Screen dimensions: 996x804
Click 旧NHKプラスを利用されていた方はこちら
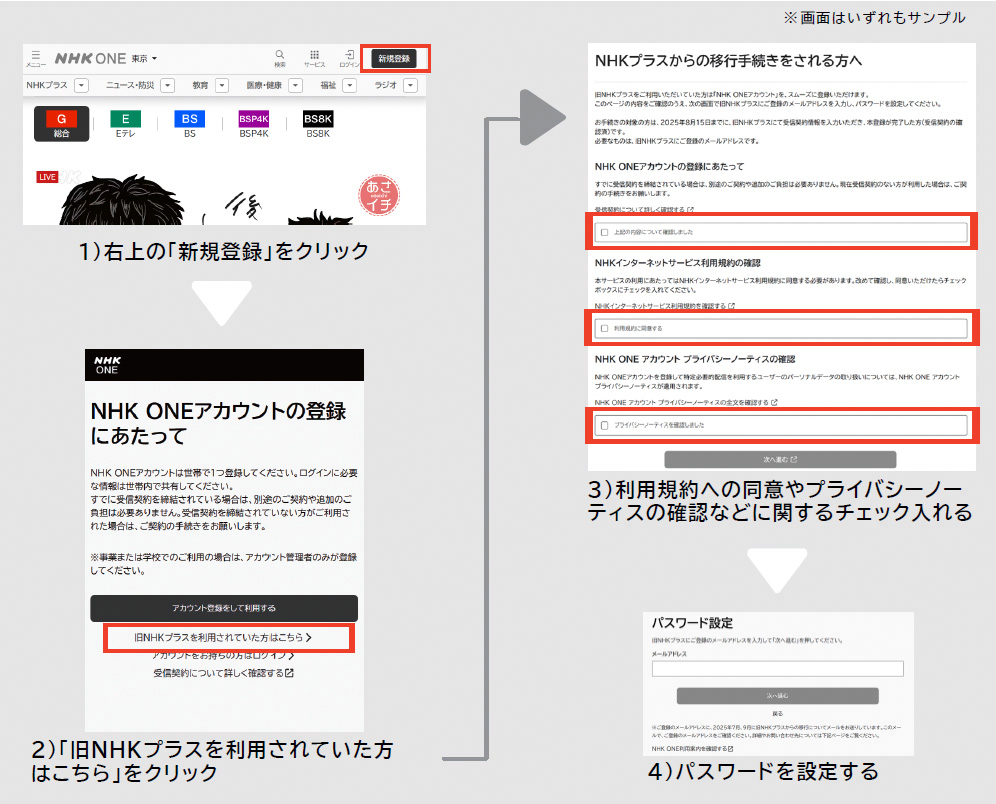224,638
